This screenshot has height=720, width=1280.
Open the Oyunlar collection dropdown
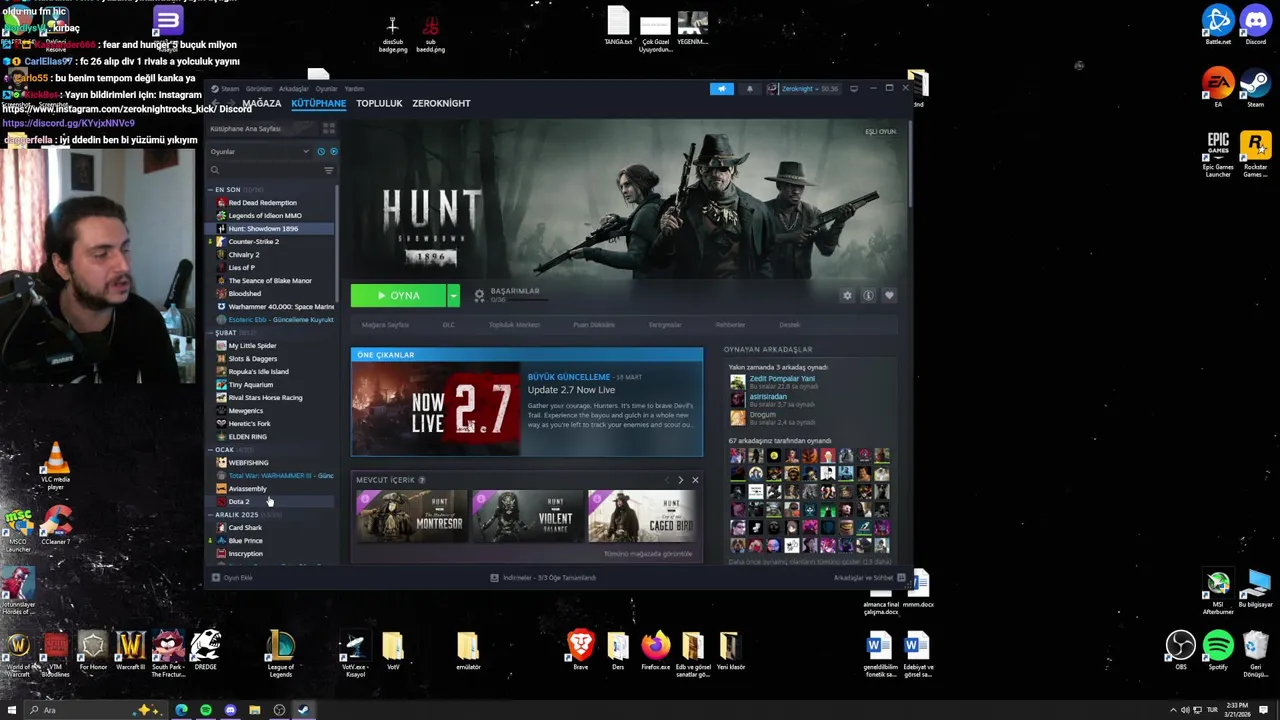point(260,152)
